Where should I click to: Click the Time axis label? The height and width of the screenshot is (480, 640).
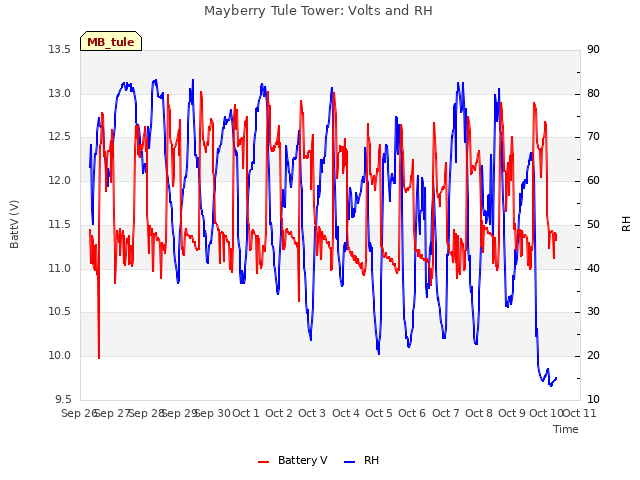(x=566, y=429)
